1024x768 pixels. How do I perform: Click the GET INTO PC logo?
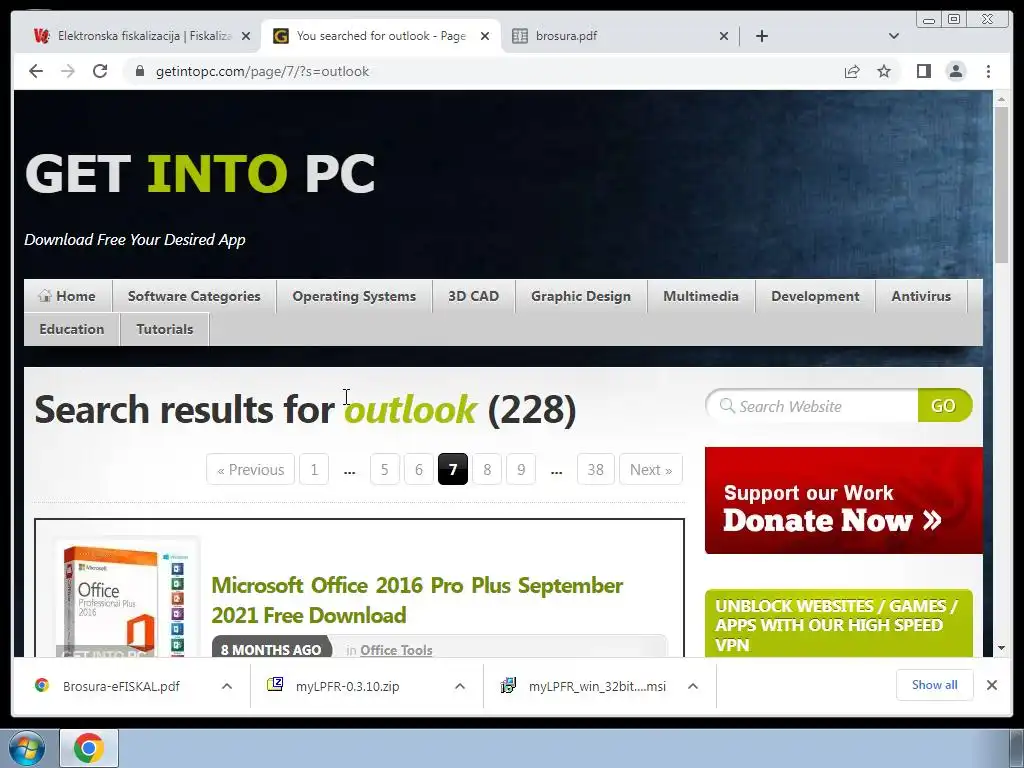200,174
